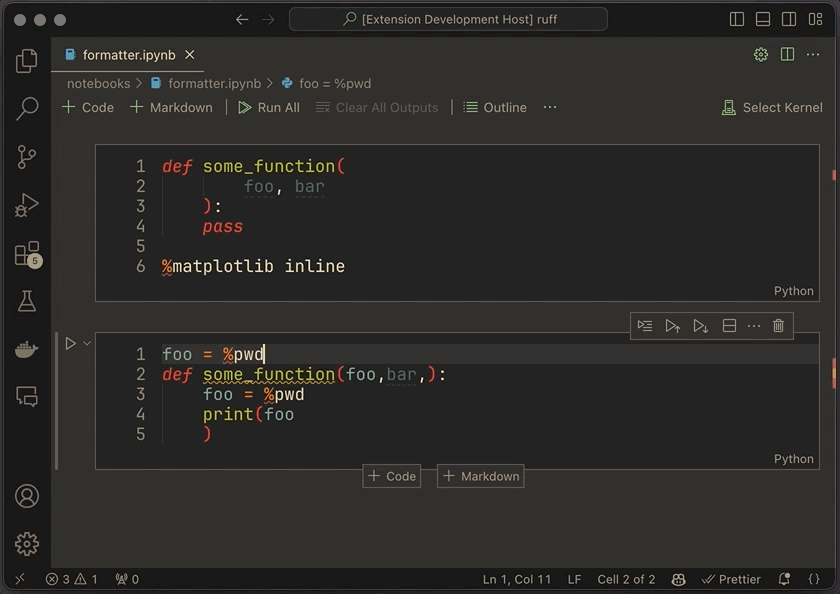840x594 pixels.
Task: Open the Accounts menu
Action: (26, 496)
